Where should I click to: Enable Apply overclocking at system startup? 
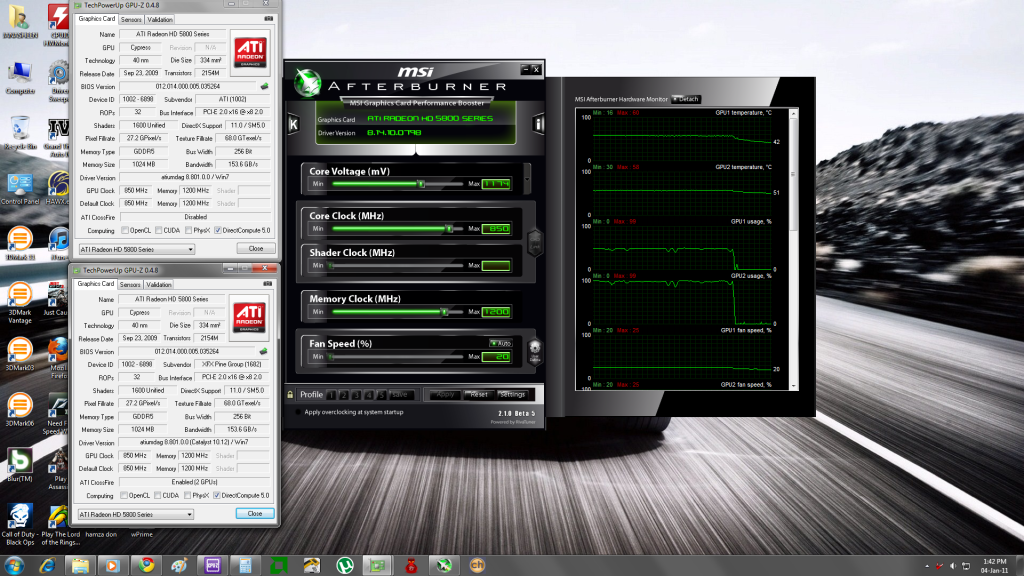tap(298, 412)
